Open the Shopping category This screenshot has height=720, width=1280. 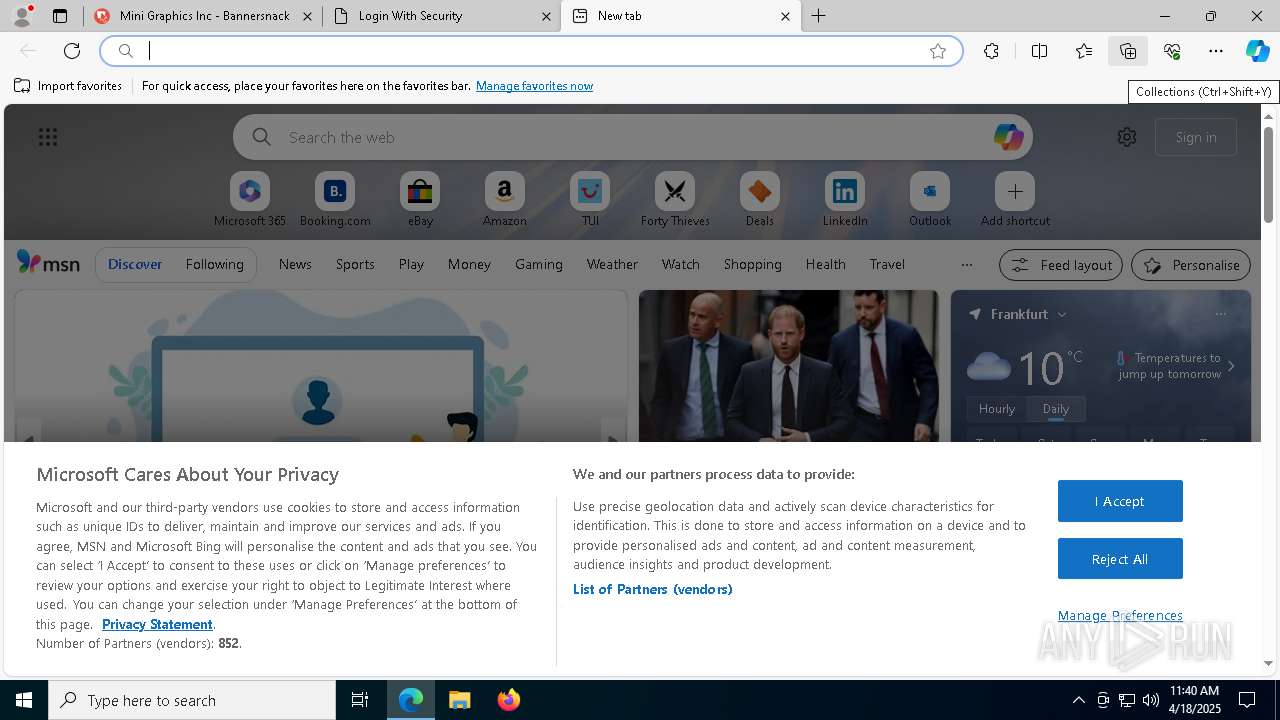tap(753, 264)
